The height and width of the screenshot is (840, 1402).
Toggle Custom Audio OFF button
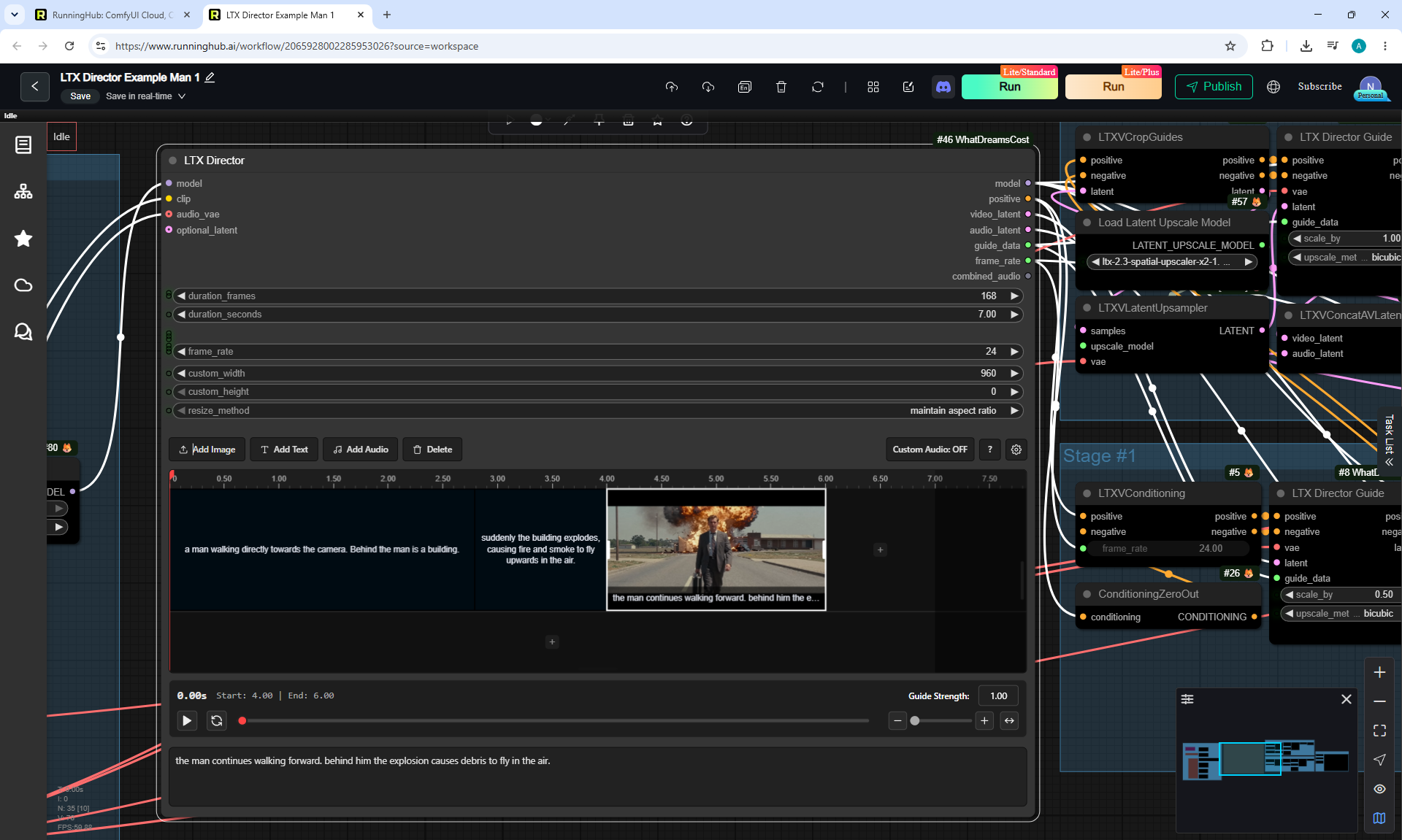(x=930, y=450)
